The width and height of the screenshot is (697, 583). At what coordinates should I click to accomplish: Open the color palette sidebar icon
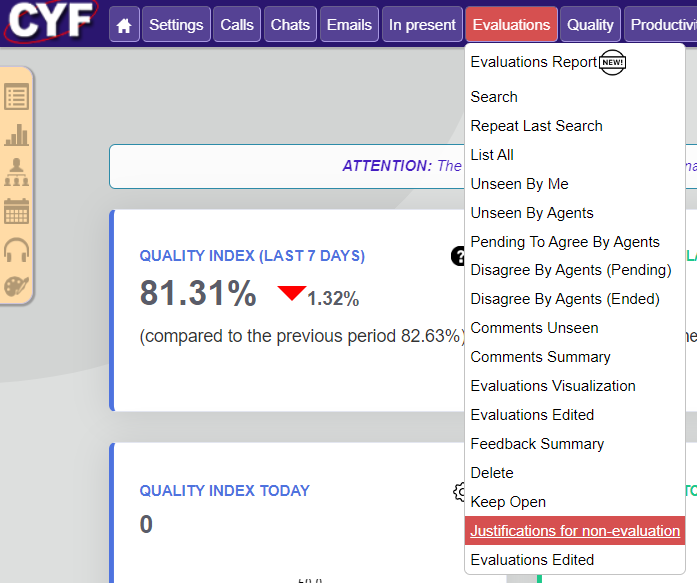coord(17,285)
